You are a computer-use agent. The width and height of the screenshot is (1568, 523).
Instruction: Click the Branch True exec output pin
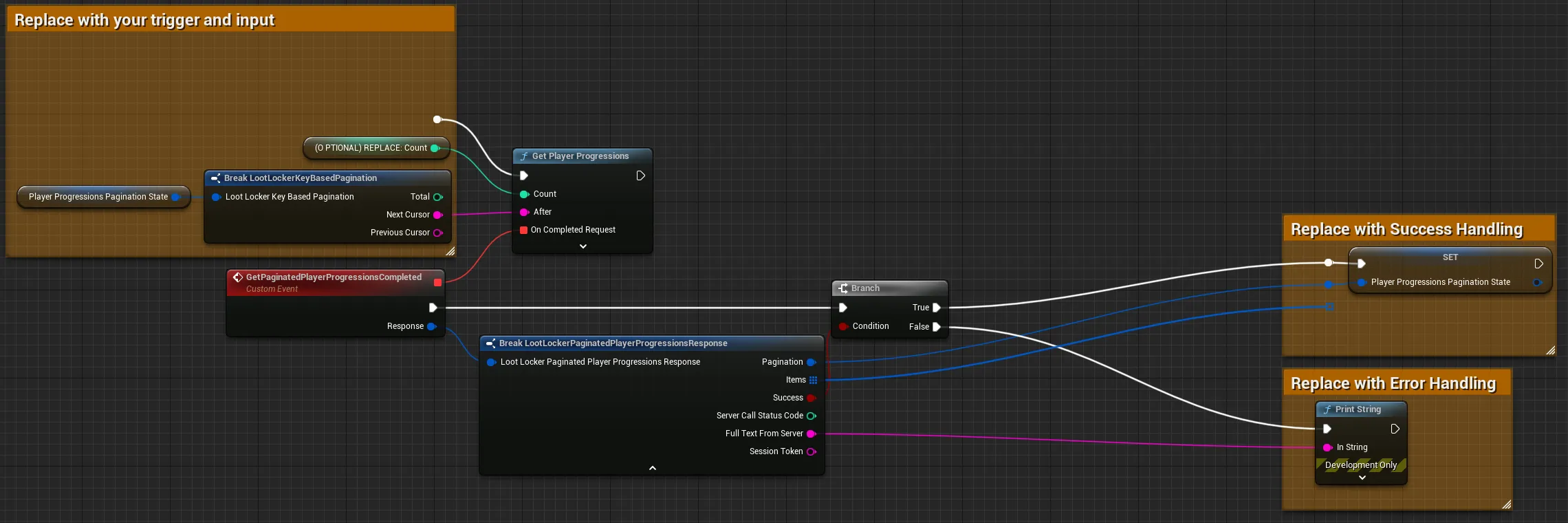(936, 308)
